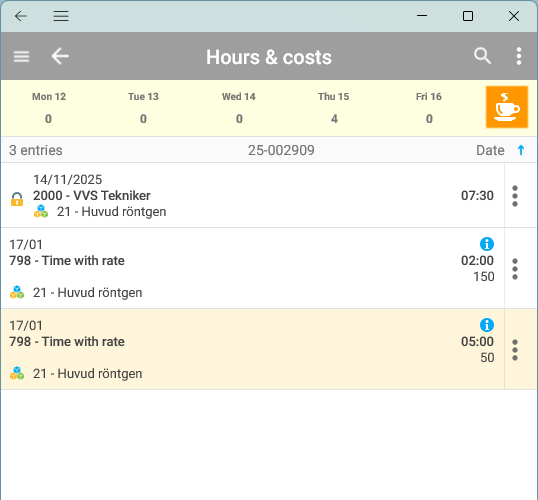Open options menu for the 05:00 entry

(515, 350)
